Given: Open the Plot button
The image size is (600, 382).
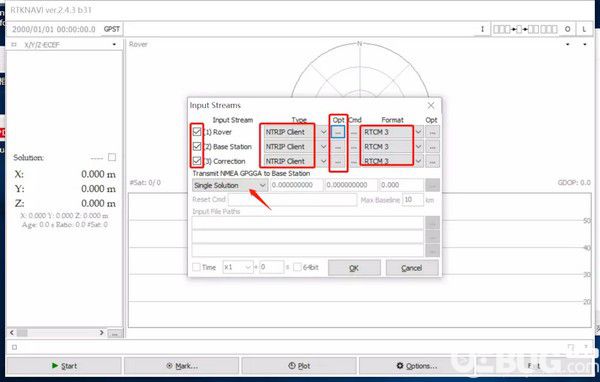Looking at the screenshot, I should (299, 366).
